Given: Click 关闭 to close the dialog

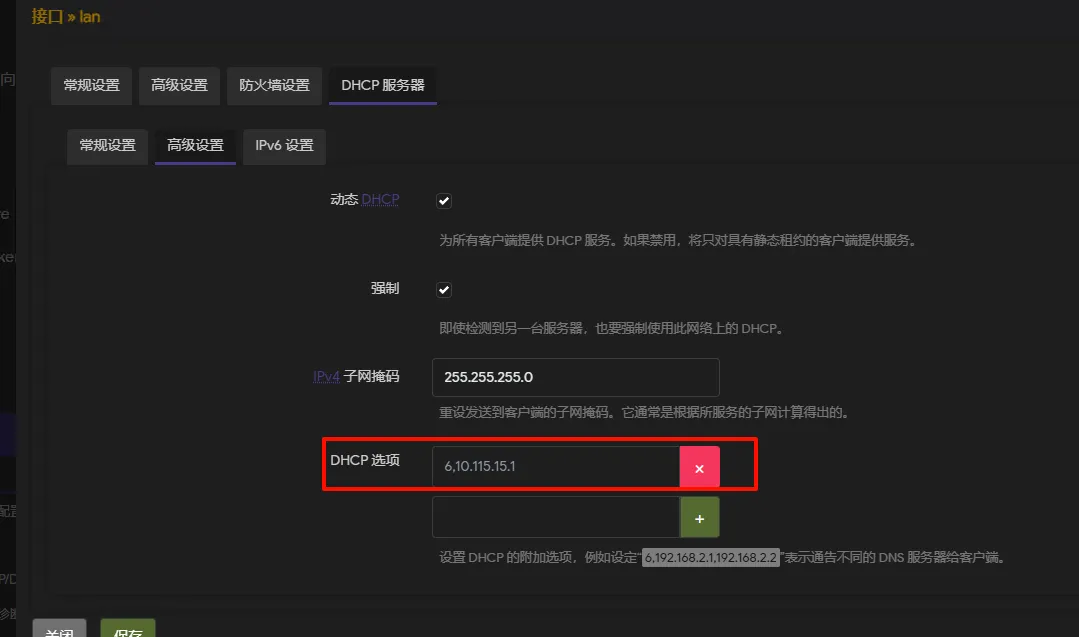Looking at the screenshot, I should pos(59,630).
